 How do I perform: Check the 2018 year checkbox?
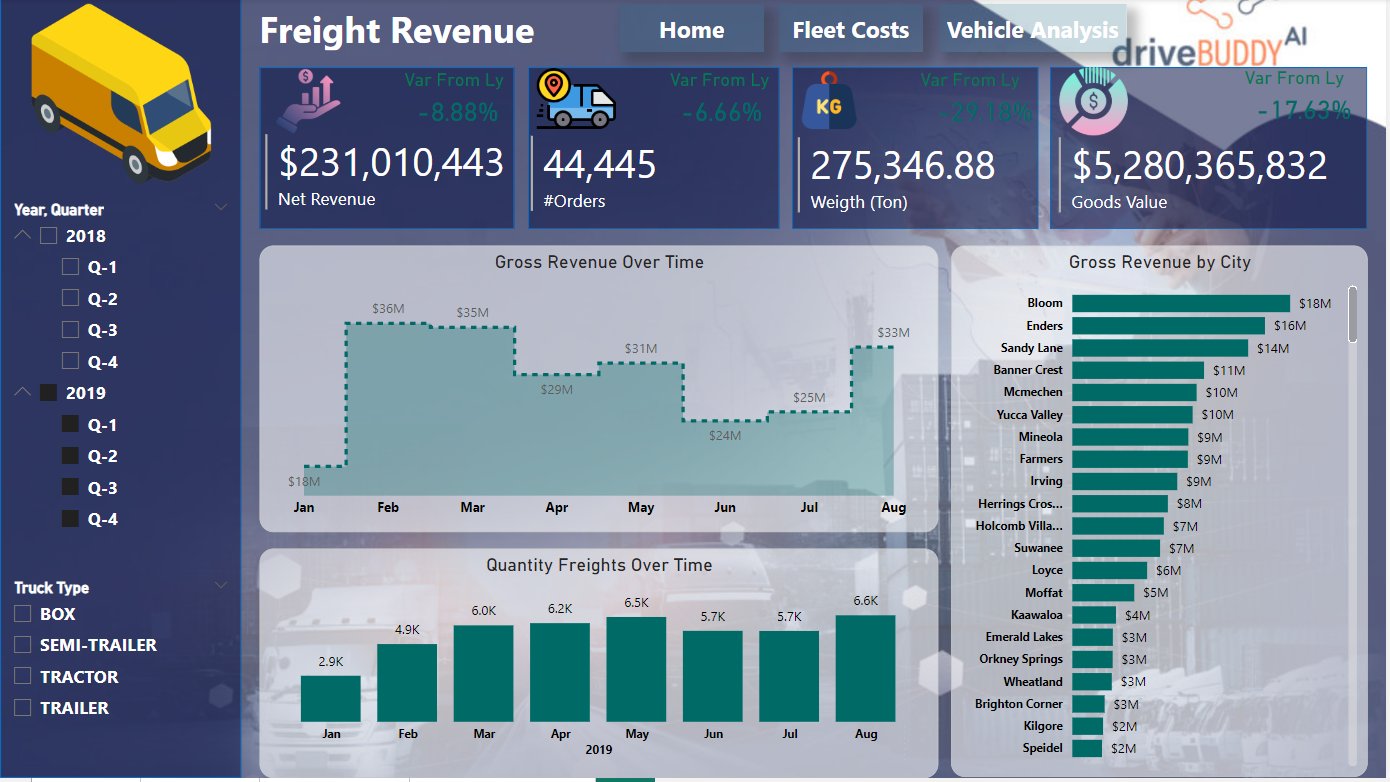pyautogui.click(x=48, y=237)
